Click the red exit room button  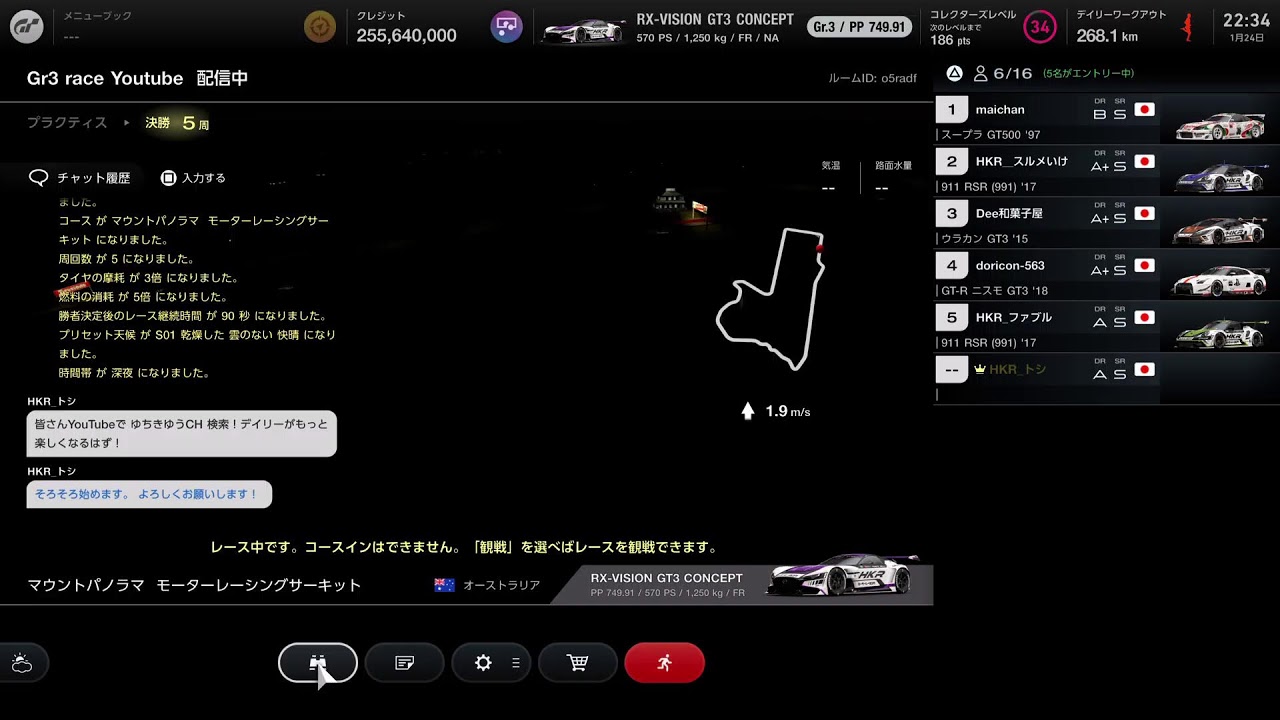click(664, 663)
